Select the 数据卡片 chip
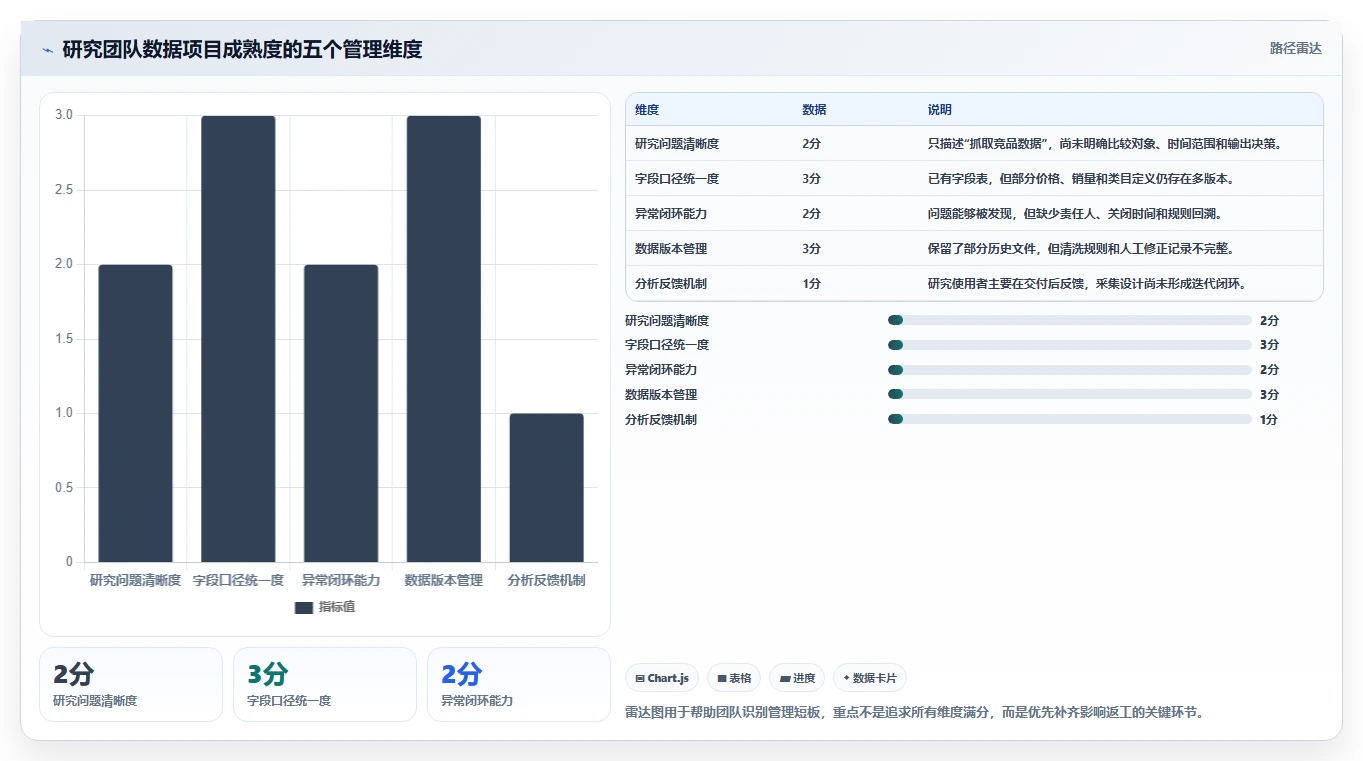This screenshot has width=1363, height=761. (x=870, y=678)
